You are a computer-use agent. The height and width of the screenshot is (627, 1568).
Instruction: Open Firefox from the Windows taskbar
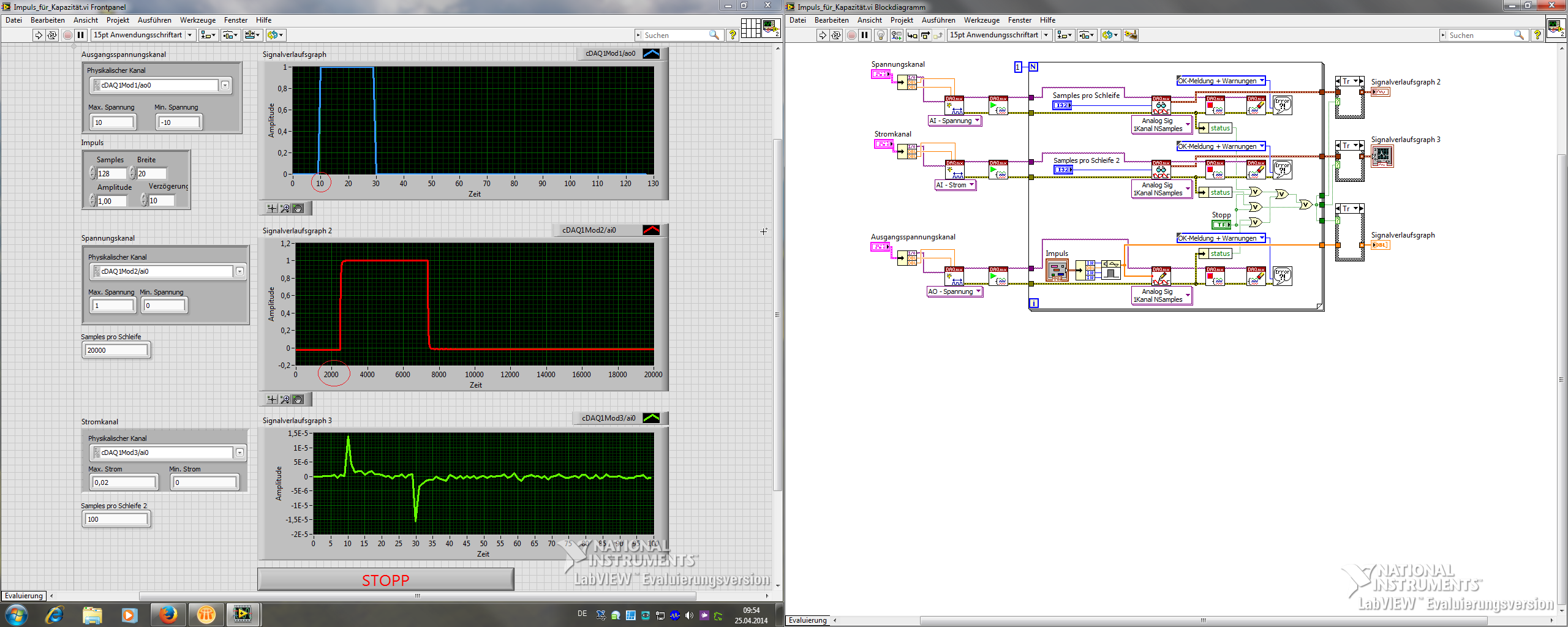tap(168, 614)
